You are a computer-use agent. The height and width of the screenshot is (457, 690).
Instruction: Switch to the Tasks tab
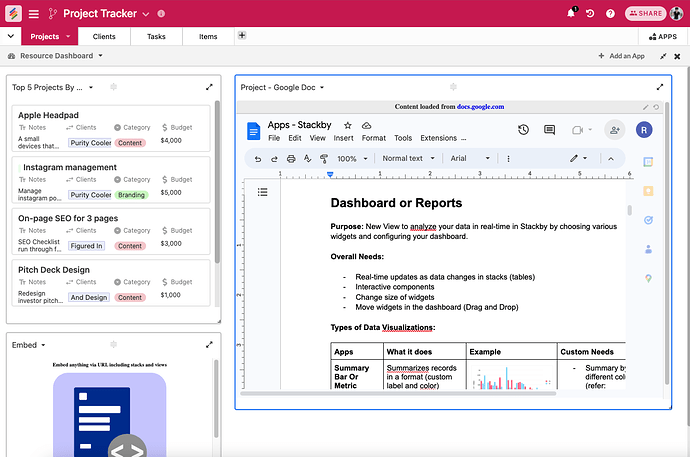click(156, 37)
